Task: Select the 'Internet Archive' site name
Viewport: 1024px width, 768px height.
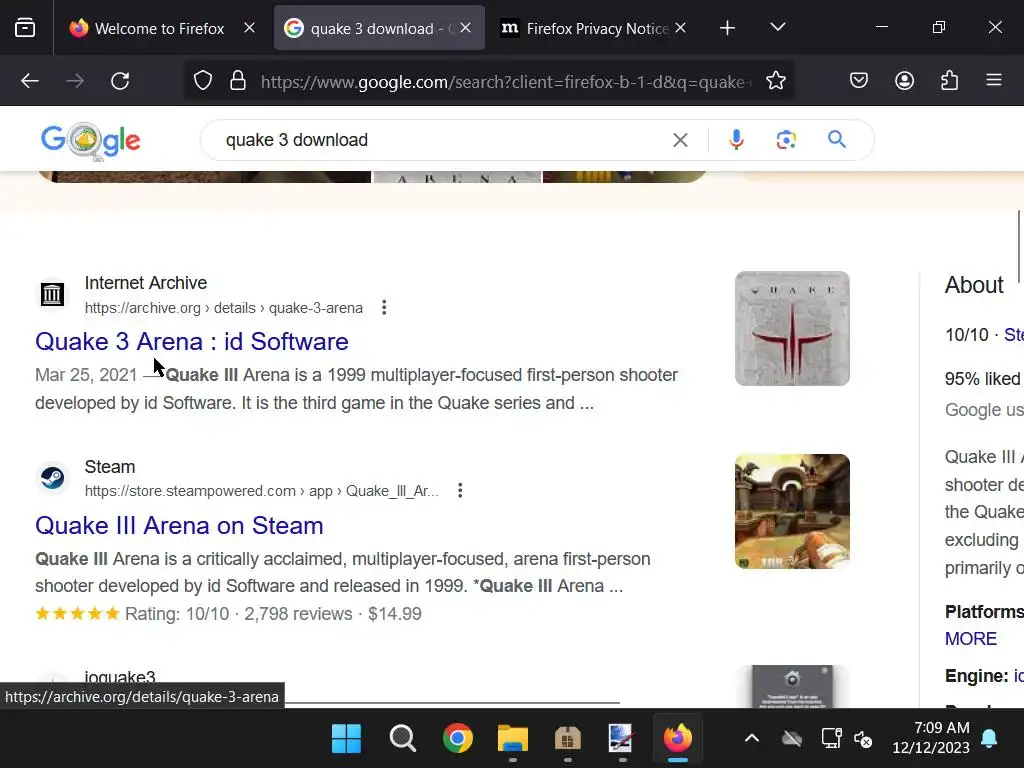Action: pyautogui.click(x=146, y=283)
